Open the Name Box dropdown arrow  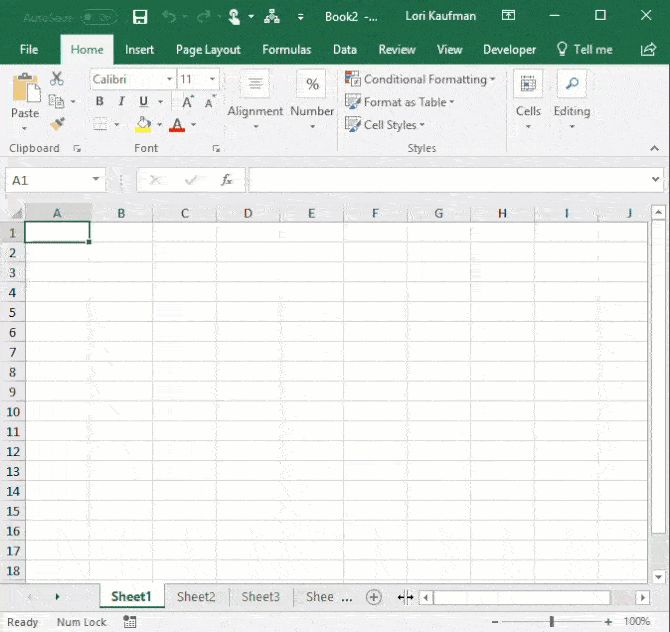97,180
